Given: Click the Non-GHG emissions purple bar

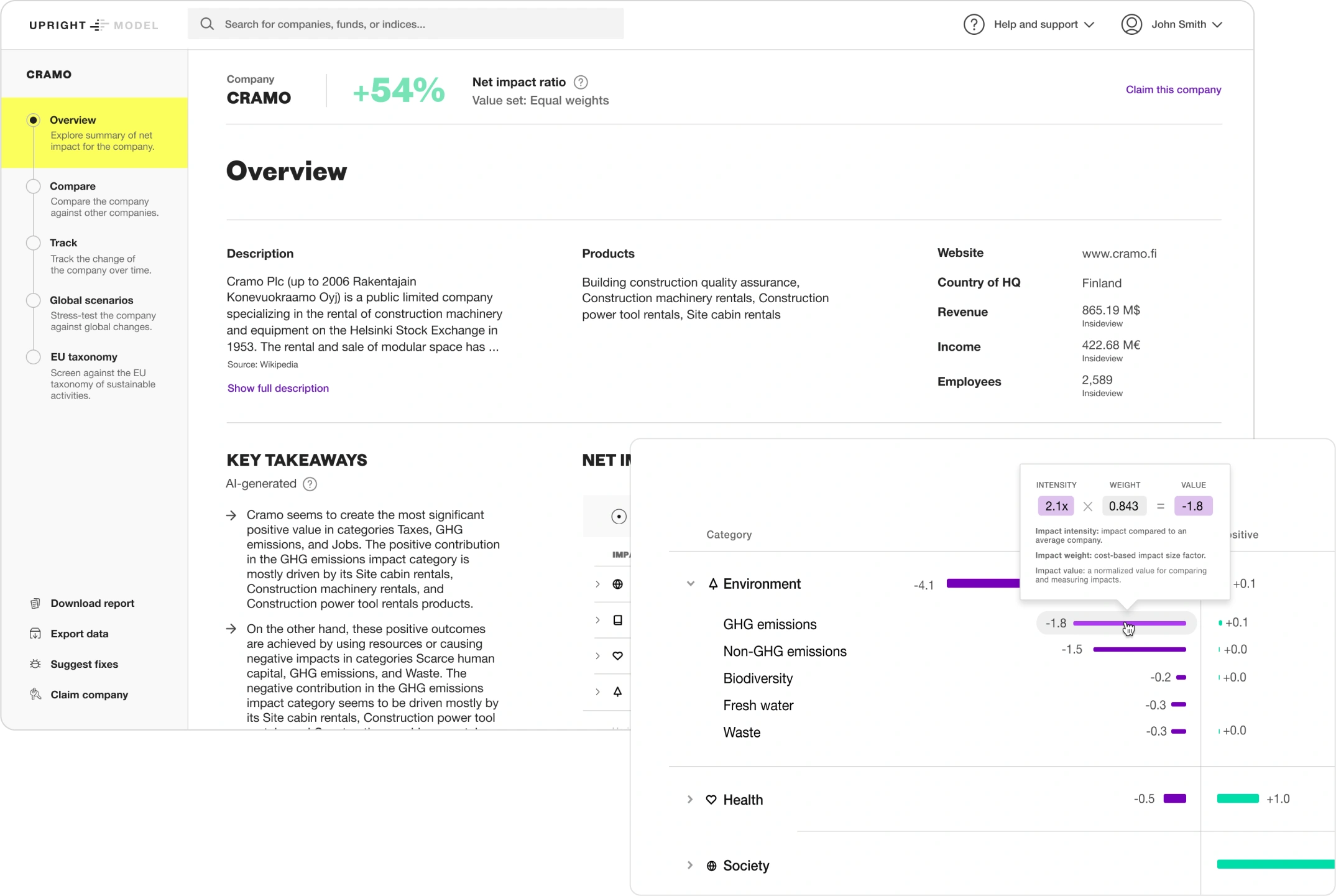Looking at the screenshot, I should pyautogui.click(x=1139, y=650).
